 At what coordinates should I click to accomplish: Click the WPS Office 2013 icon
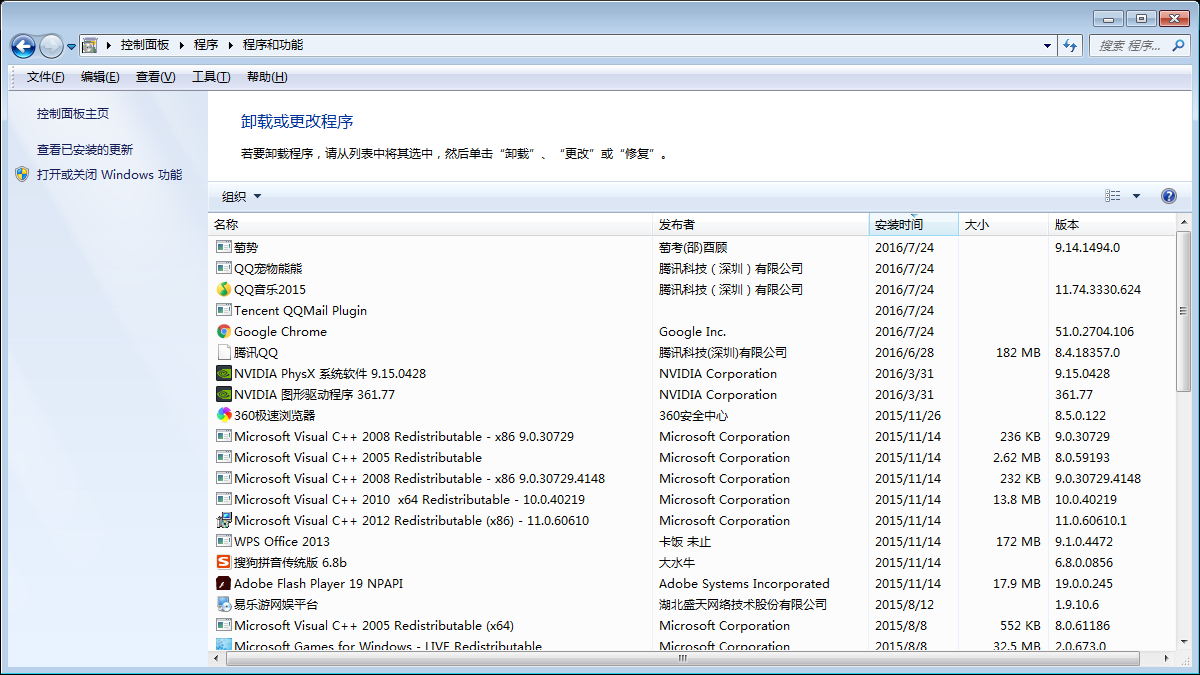click(224, 542)
